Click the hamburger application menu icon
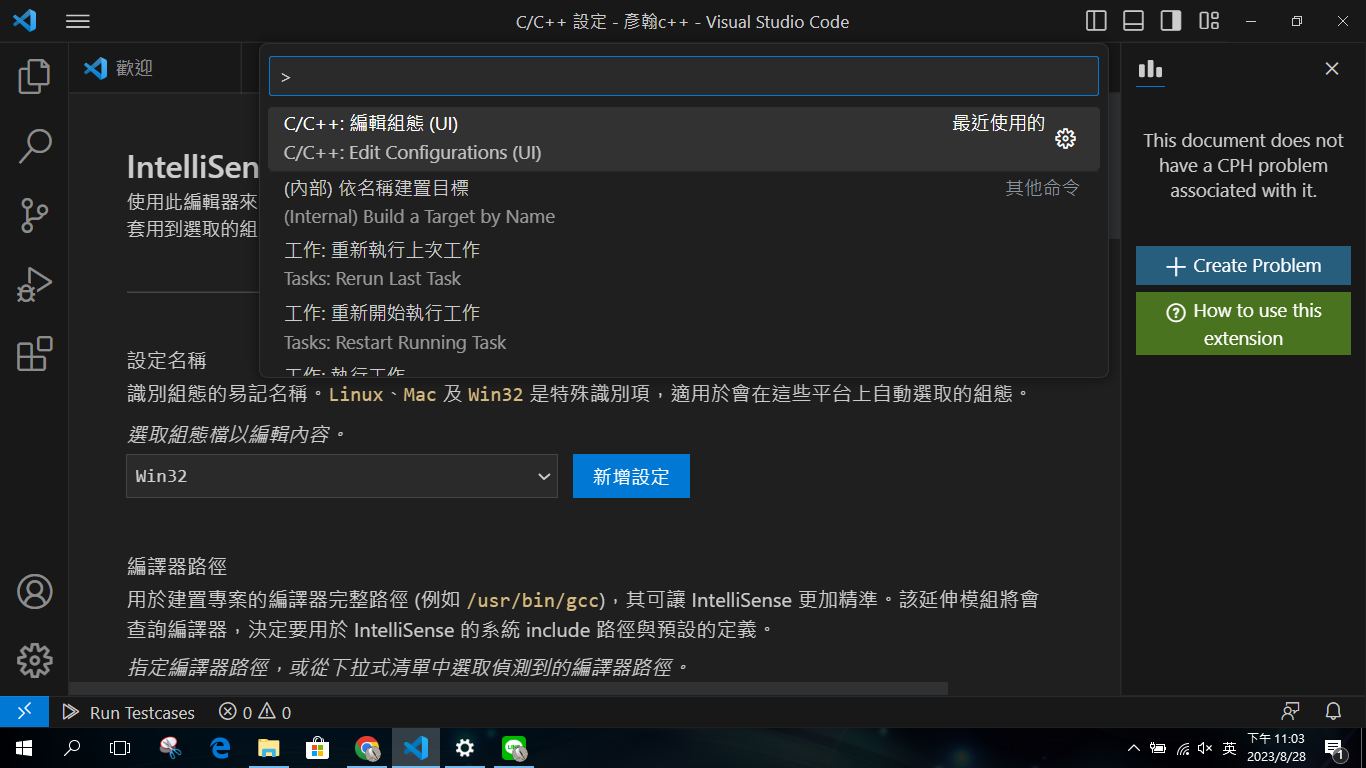Viewport: 1366px width, 768px height. pos(77,21)
